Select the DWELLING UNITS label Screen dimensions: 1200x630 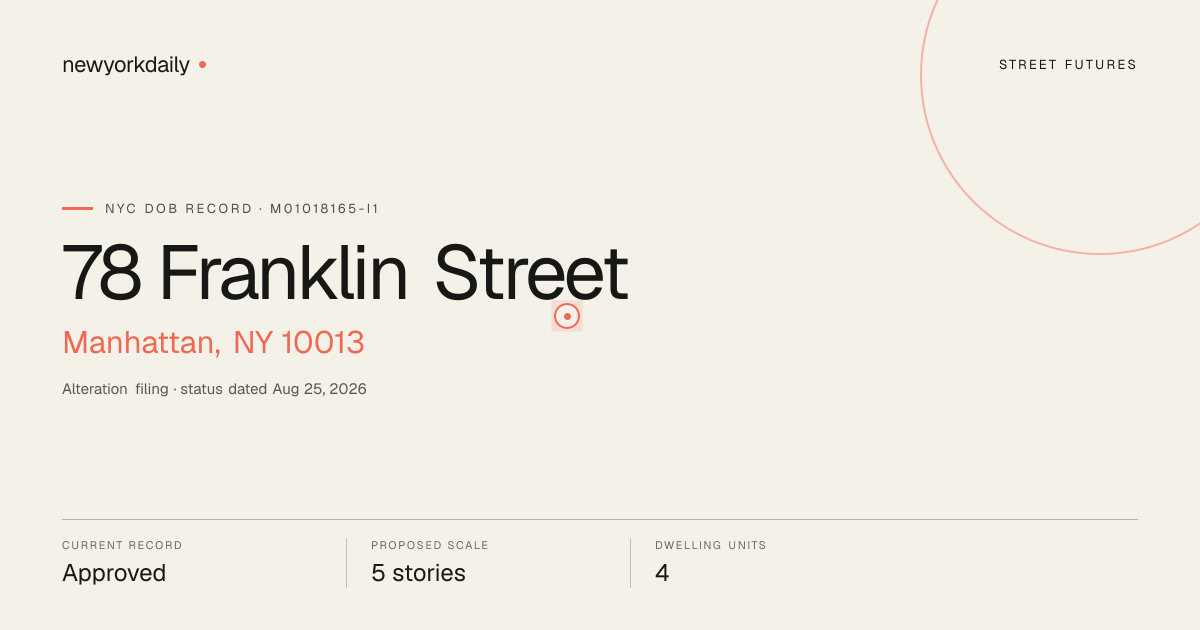pos(711,546)
